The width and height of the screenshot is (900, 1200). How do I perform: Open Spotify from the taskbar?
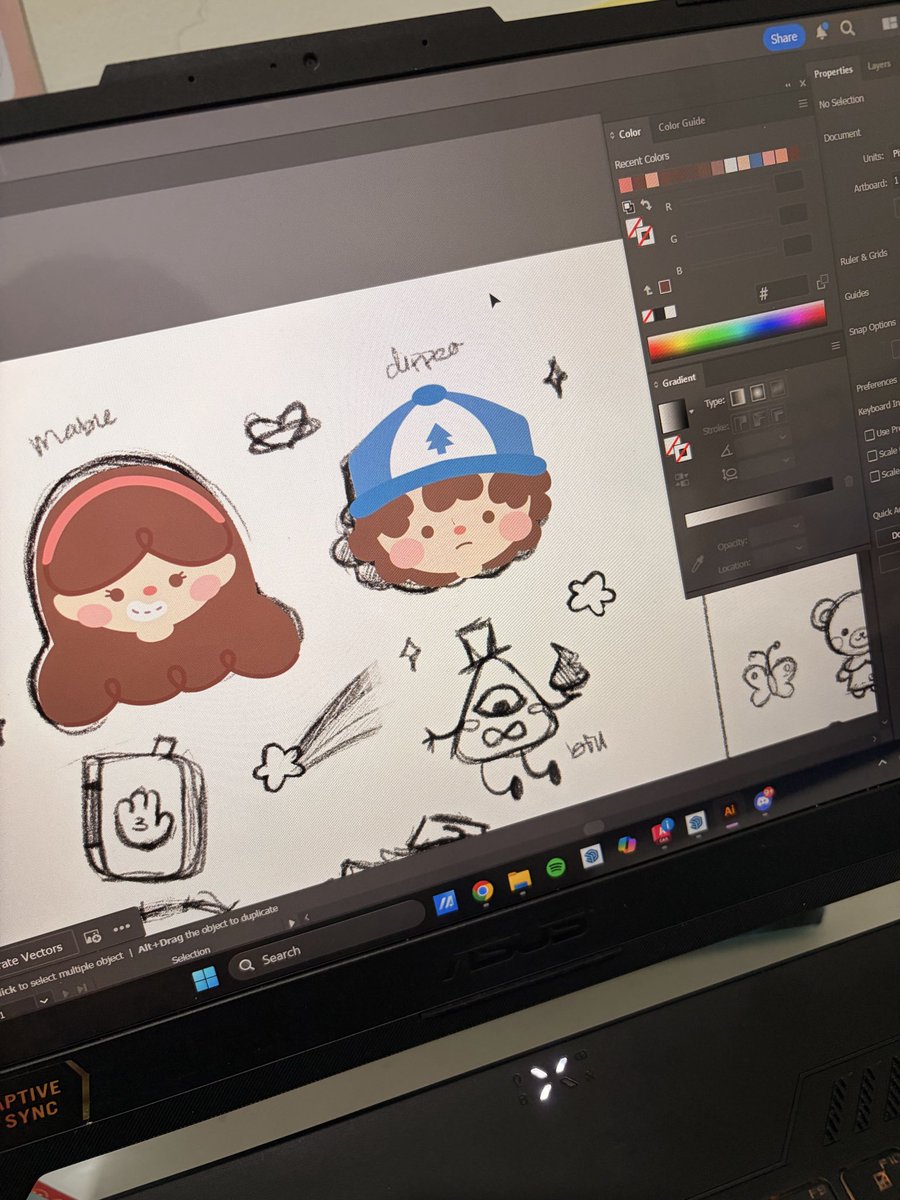pyautogui.click(x=556, y=868)
